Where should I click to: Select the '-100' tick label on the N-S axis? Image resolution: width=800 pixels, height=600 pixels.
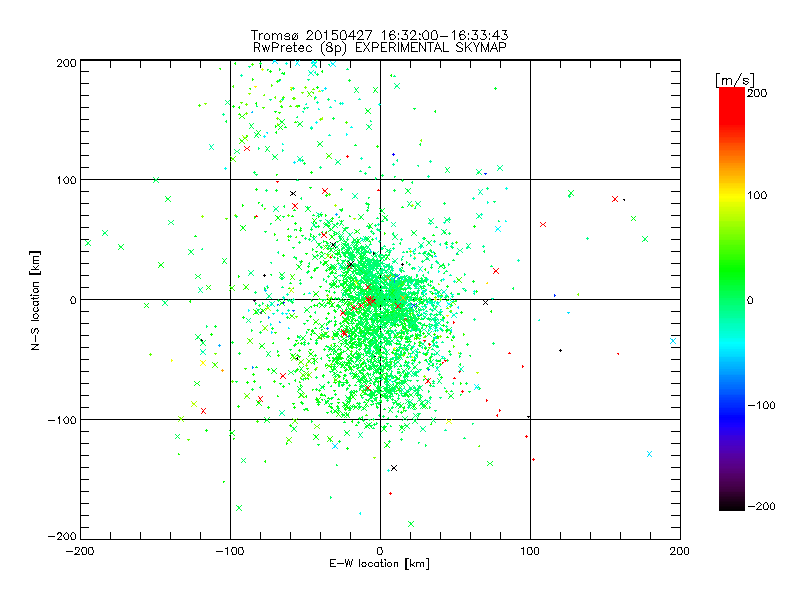point(62,420)
